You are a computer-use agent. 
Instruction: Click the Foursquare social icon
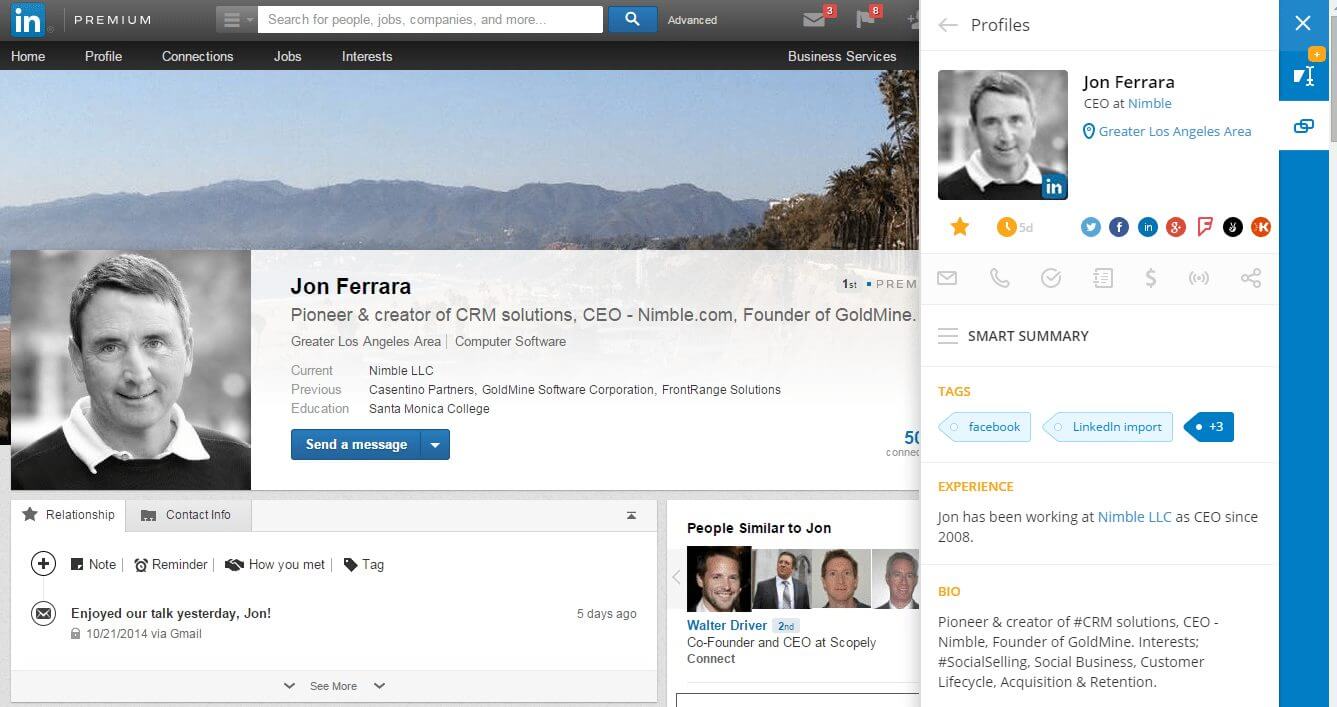tap(1205, 227)
